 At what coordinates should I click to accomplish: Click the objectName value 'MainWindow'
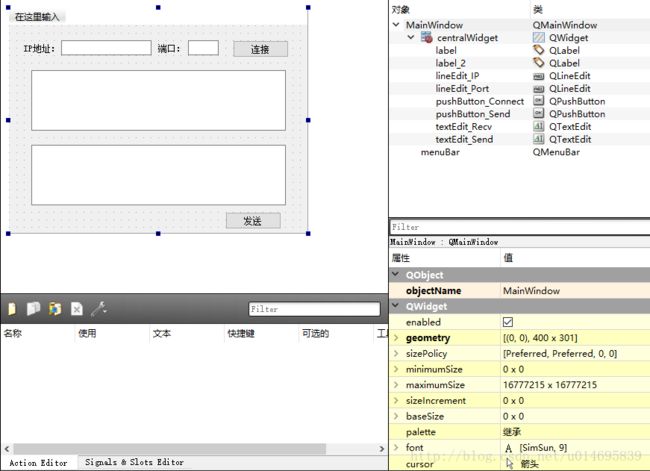coord(531,291)
